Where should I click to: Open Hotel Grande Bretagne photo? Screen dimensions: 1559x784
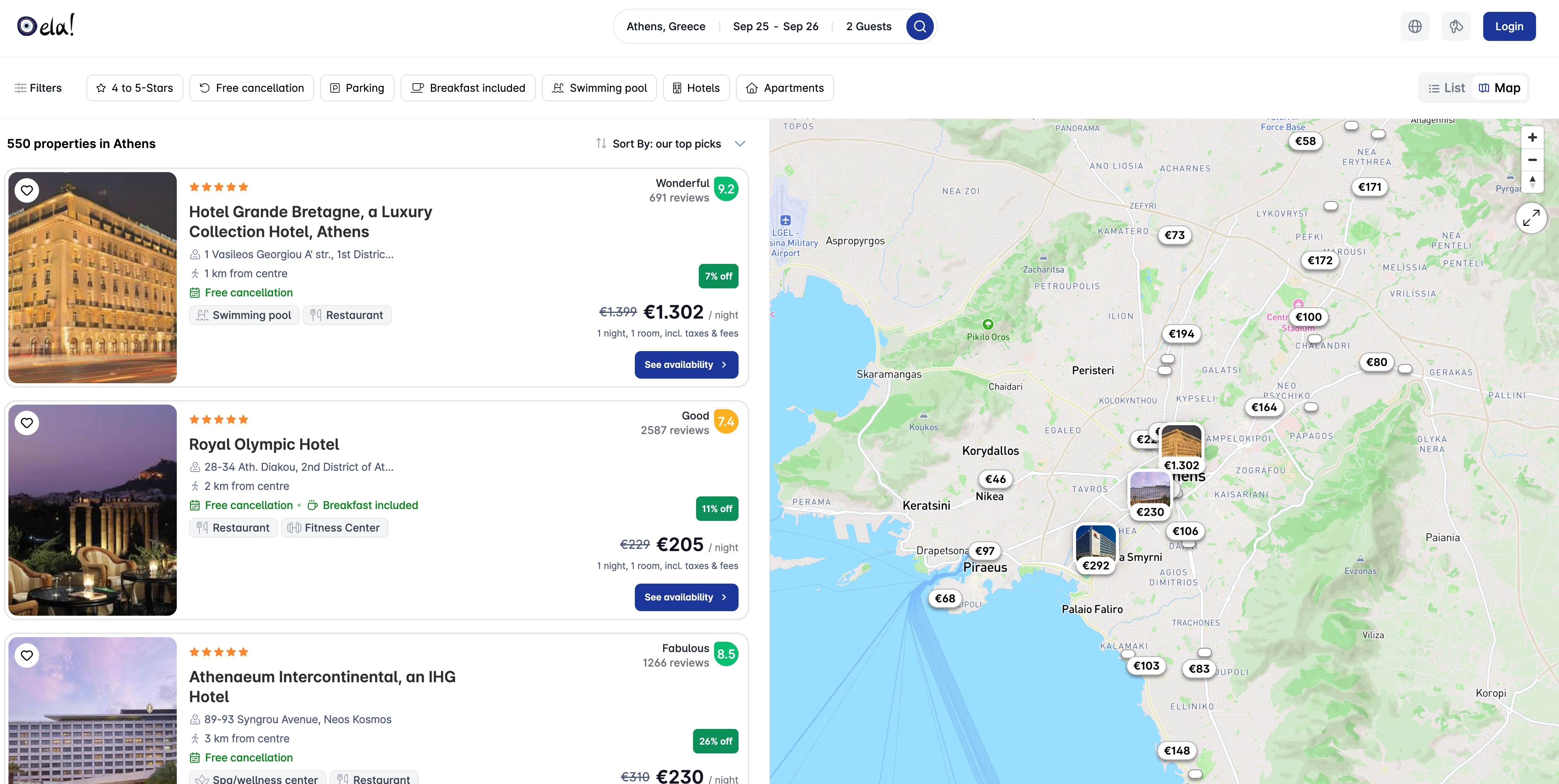point(93,278)
